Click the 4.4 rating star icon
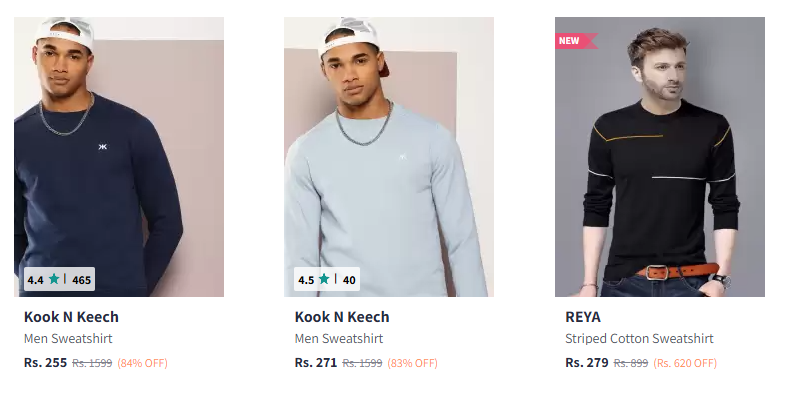The image size is (790, 396). point(54,279)
